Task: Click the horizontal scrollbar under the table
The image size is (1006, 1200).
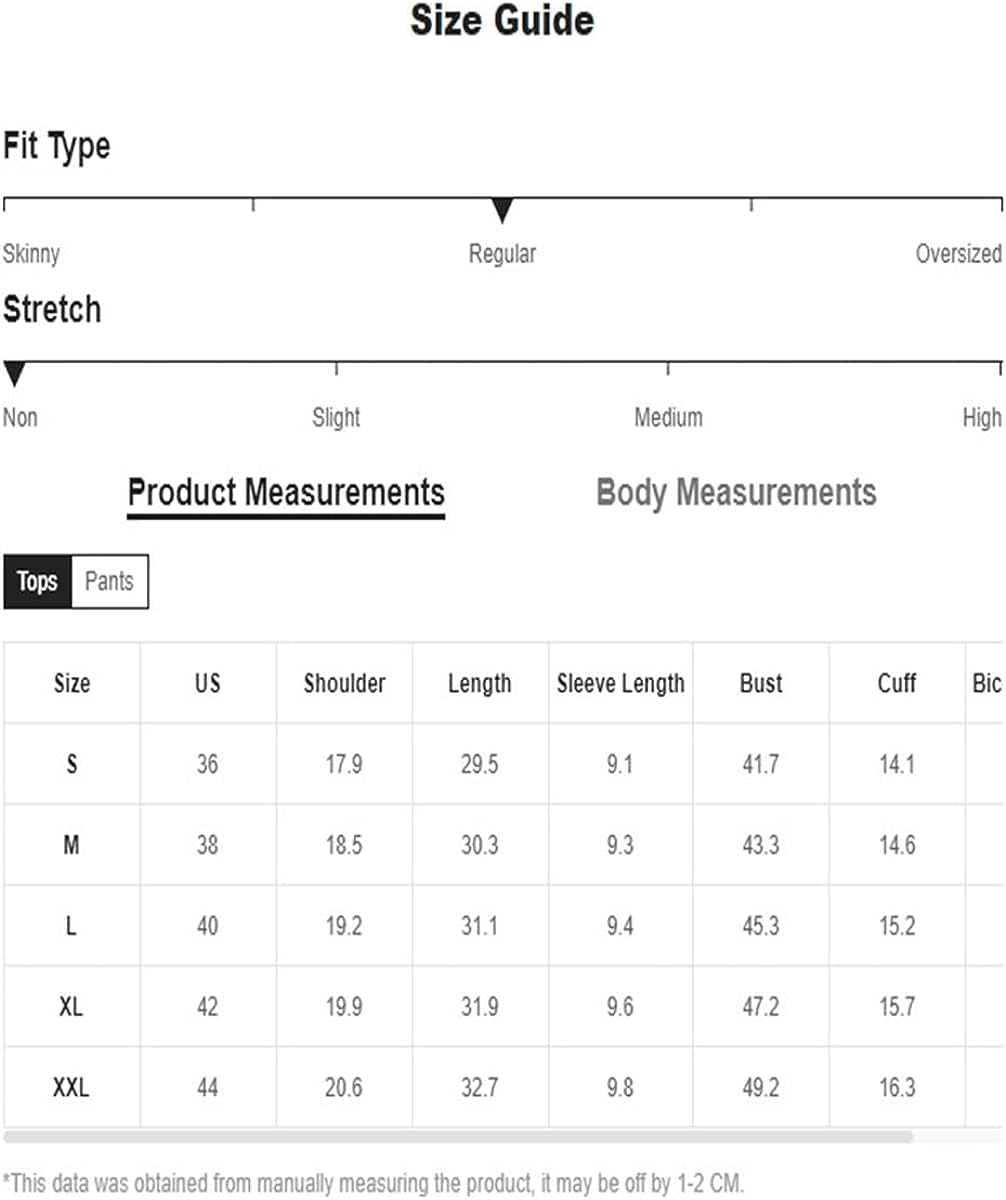Action: pos(458,1137)
